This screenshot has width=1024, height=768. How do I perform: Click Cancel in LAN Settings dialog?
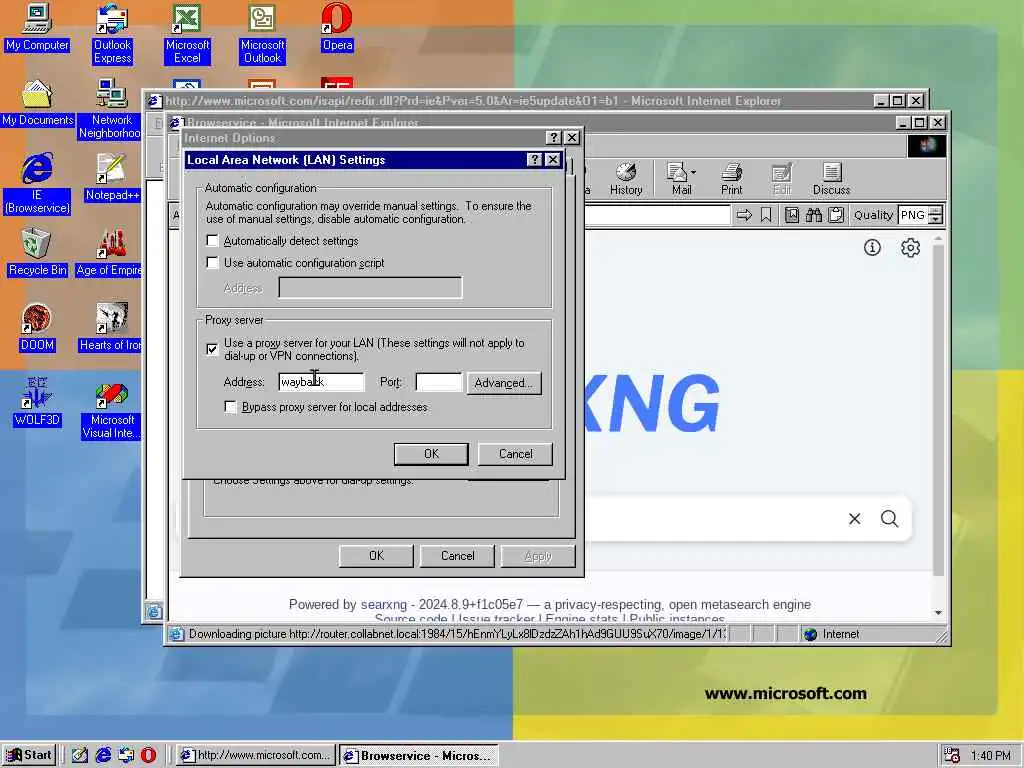coord(515,454)
